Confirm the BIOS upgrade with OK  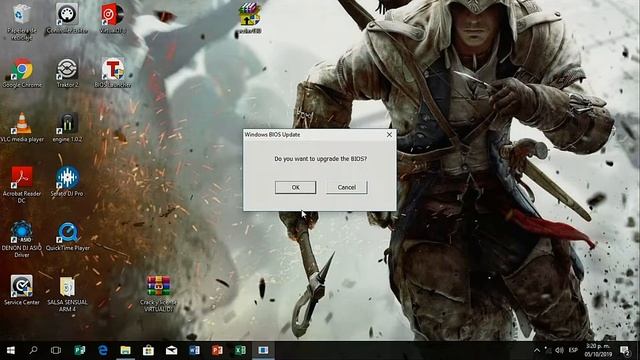[x=296, y=187]
